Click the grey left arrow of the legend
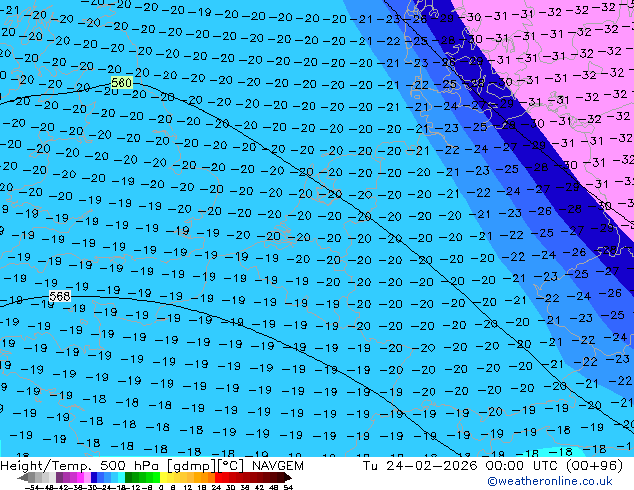 pos(23,477)
